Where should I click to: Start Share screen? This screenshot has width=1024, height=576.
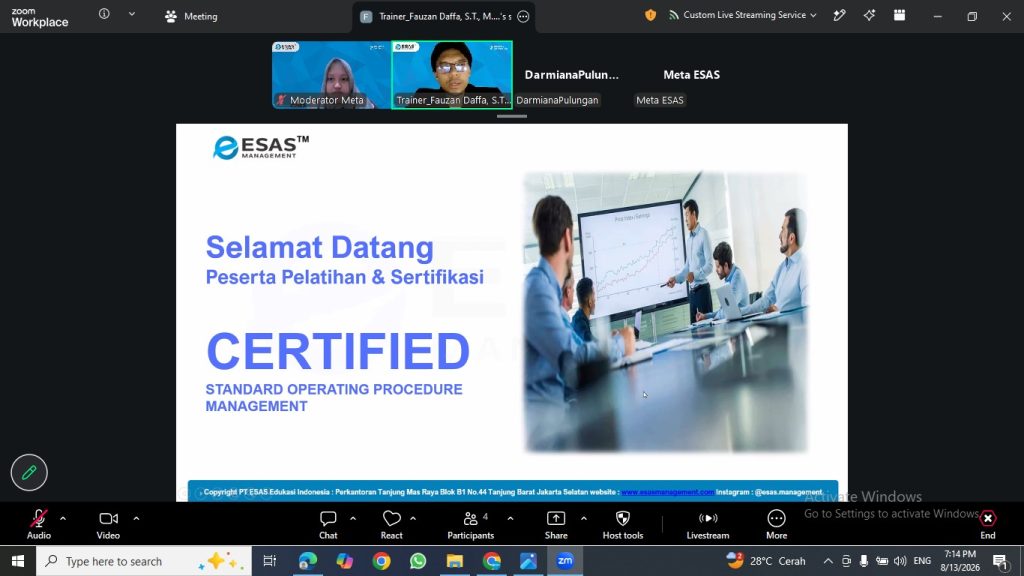[x=556, y=524]
